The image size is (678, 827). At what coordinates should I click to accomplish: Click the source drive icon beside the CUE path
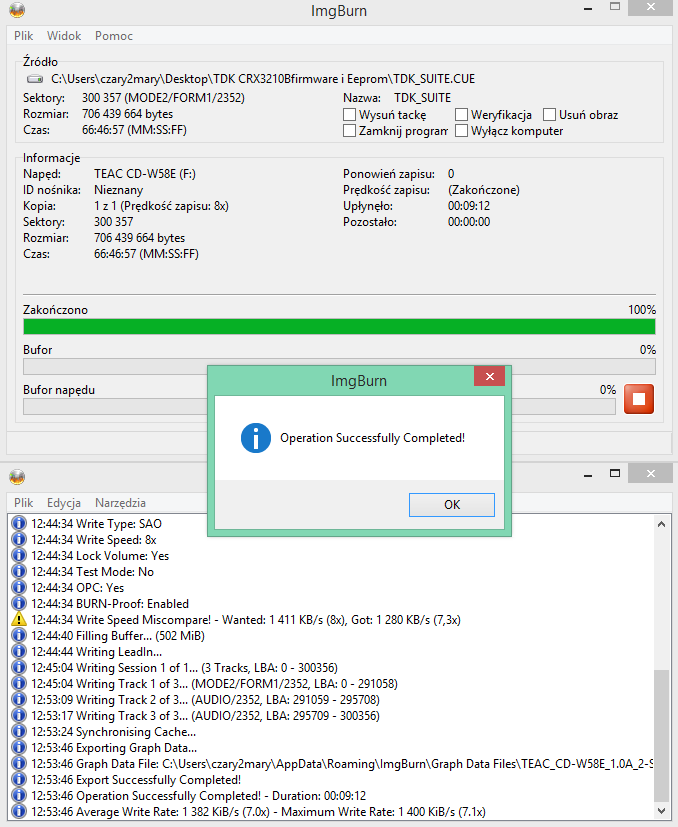coord(35,79)
